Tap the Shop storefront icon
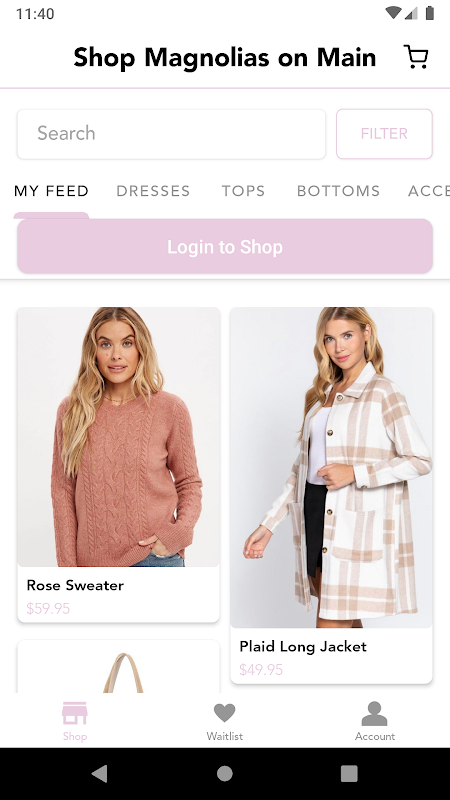 pyautogui.click(x=74, y=713)
